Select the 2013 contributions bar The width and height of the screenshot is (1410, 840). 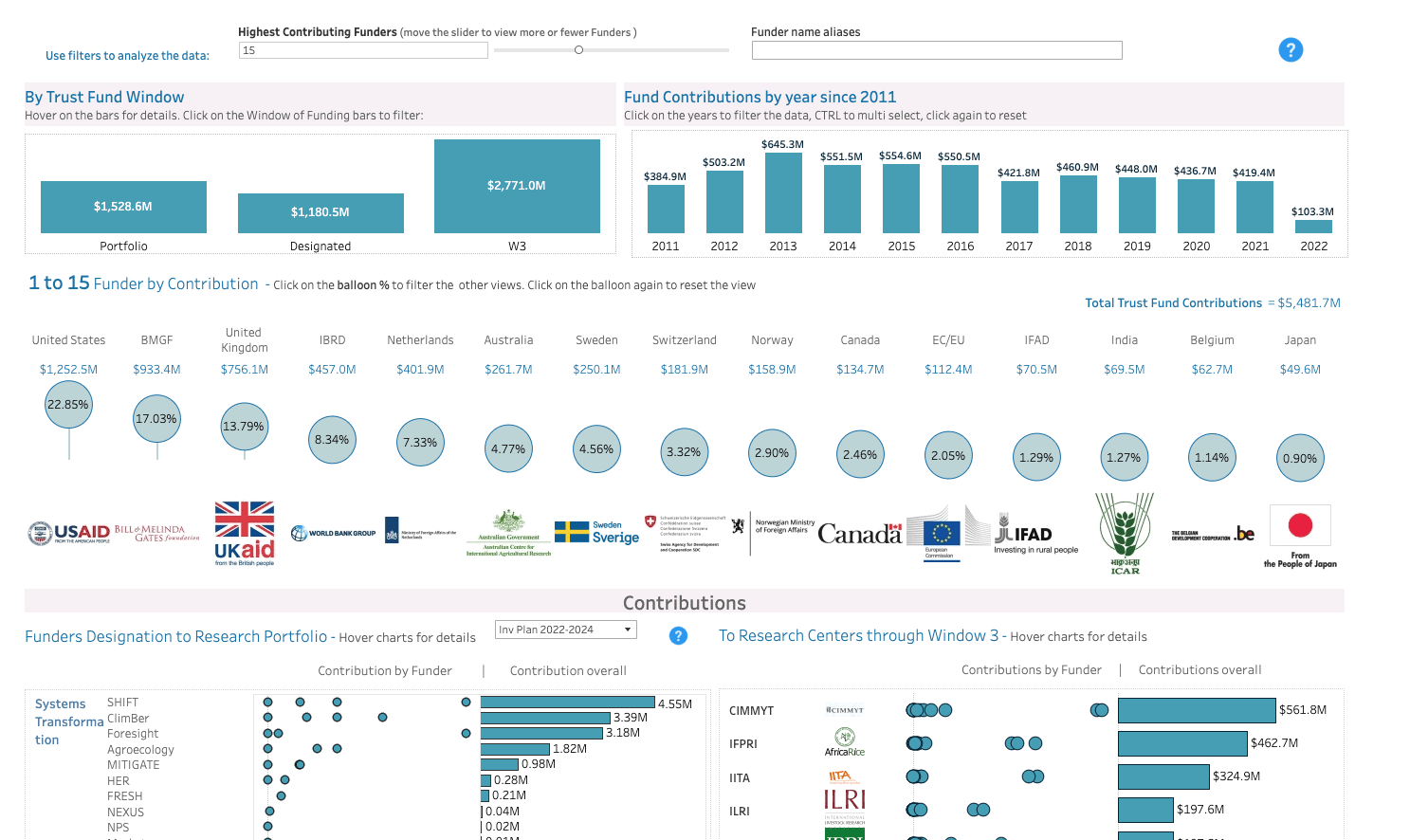(x=783, y=192)
